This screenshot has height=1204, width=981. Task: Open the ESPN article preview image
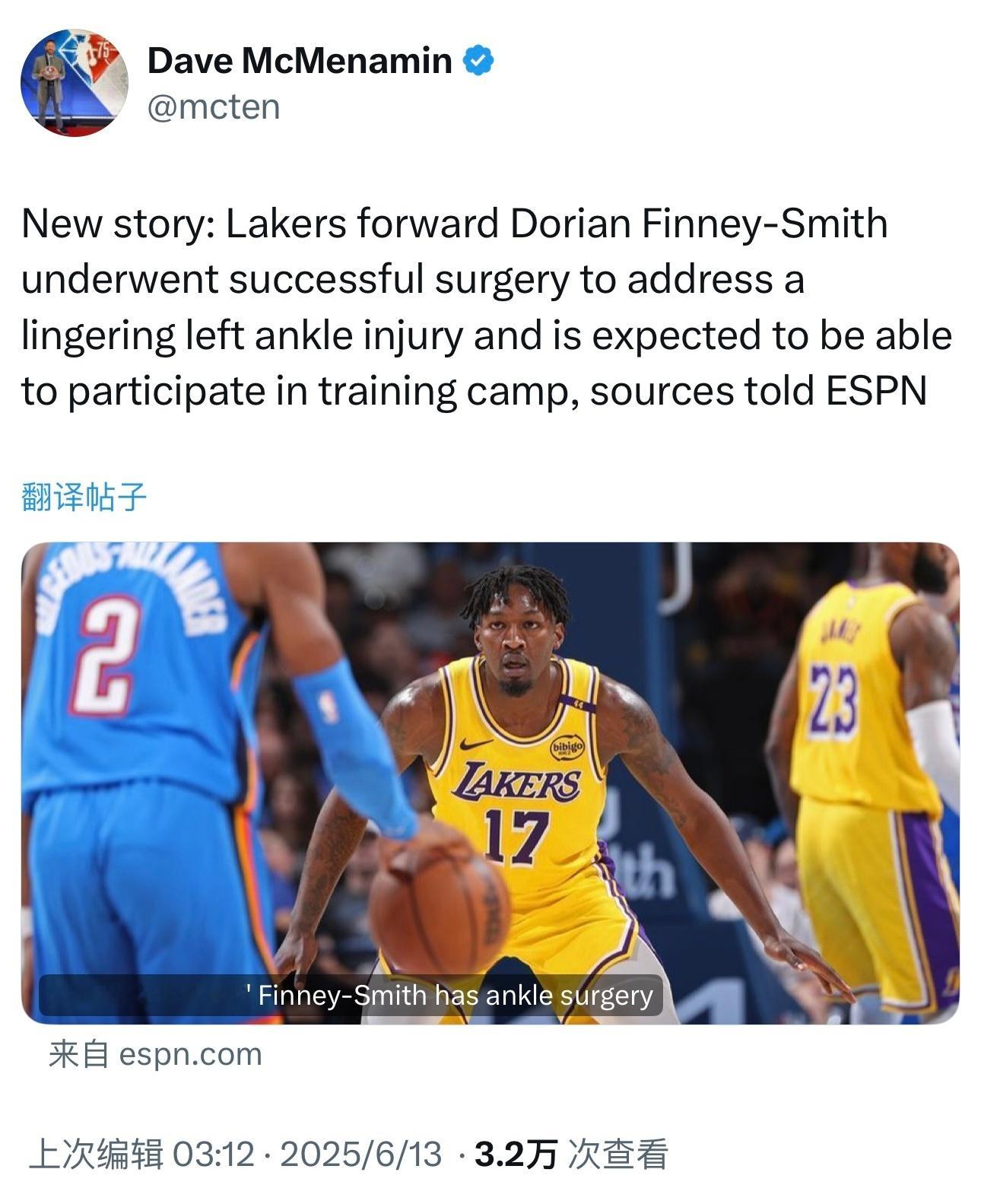[490, 783]
